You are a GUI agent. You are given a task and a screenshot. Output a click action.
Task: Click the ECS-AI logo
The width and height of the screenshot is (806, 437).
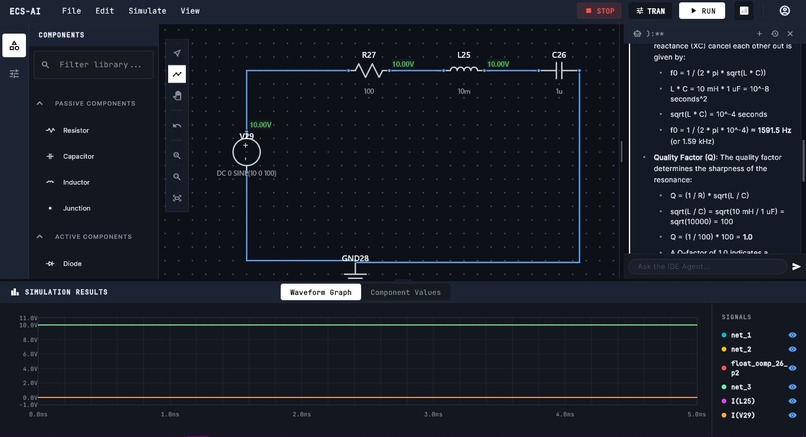(x=25, y=11)
